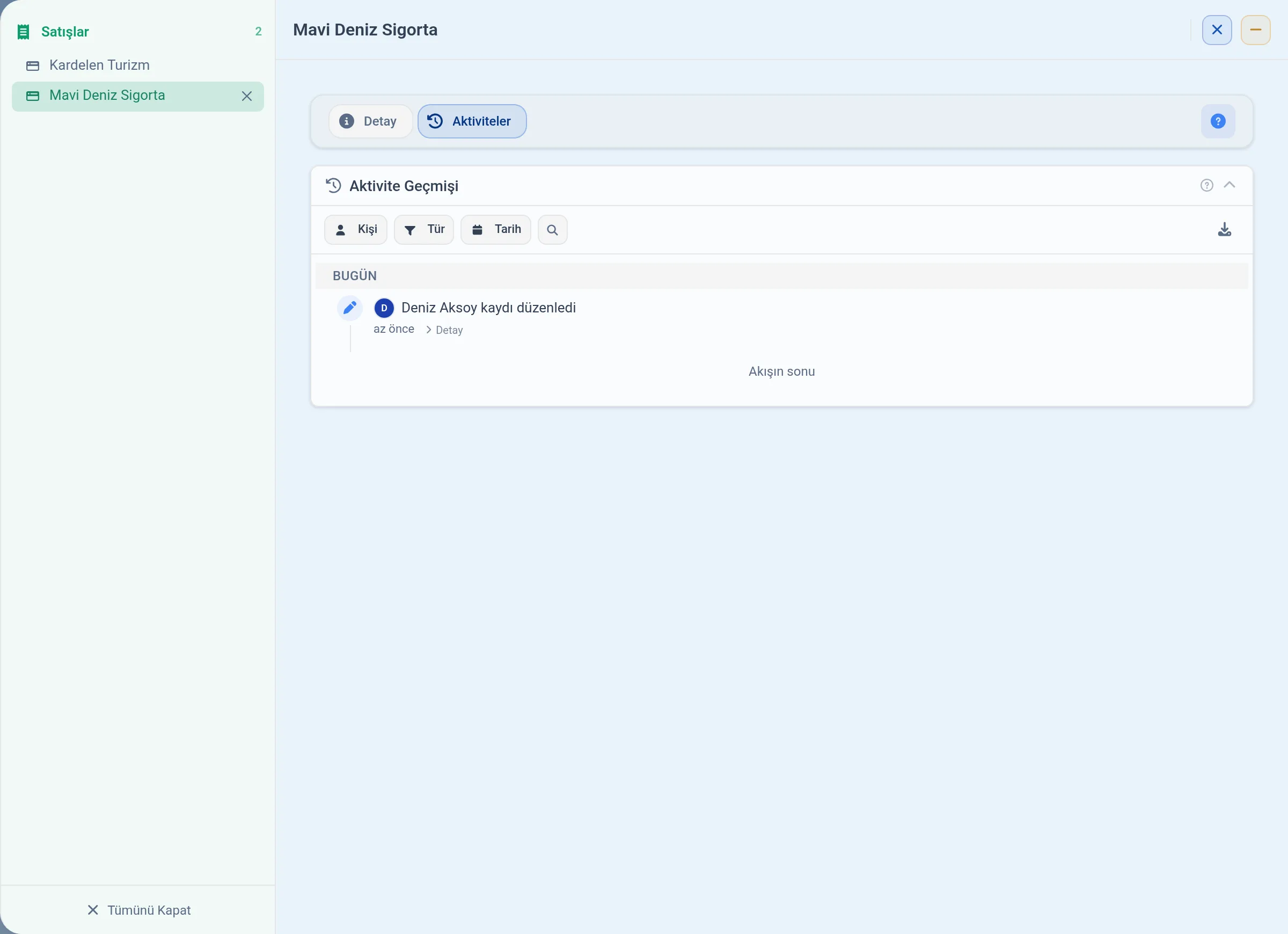
Task: Click Tümünü Kapat at the sidebar bottom
Action: [139, 910]
